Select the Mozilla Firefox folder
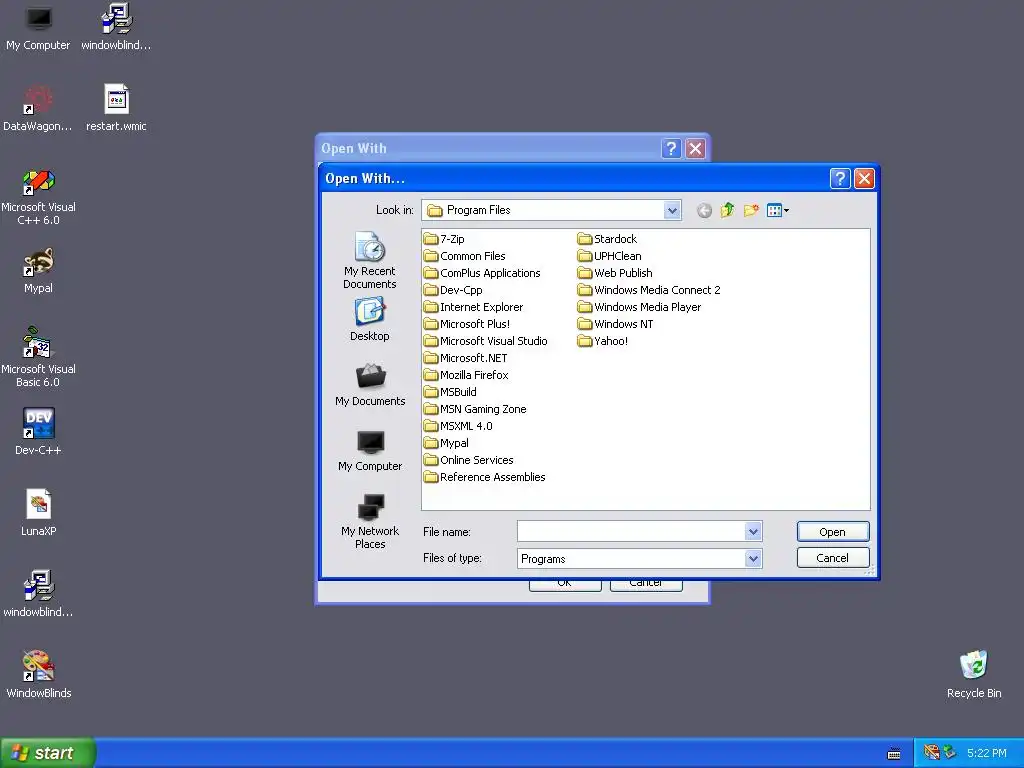This screenshot has width=1024, height=768. click(x=466, y=375)
